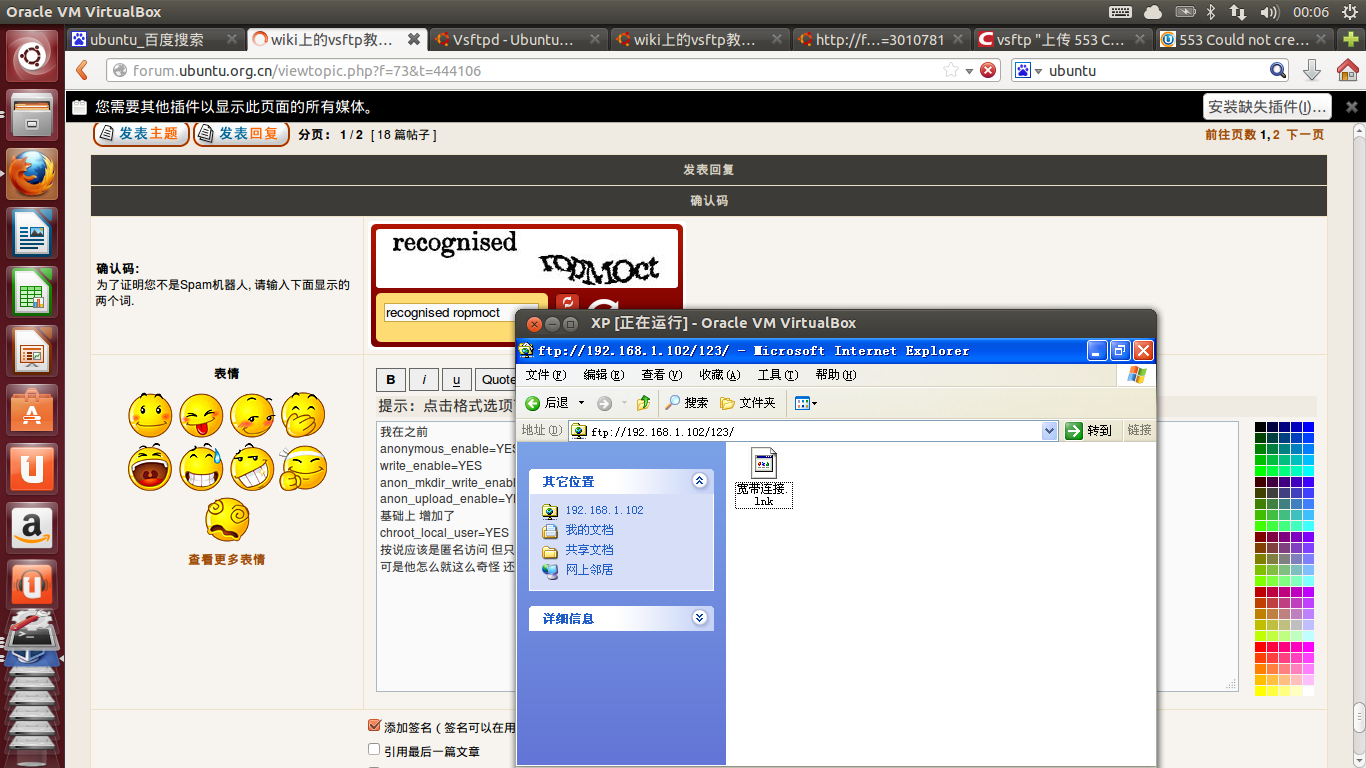Open 网上邻居 link in IE sidebar
This screenshot has height=768, width=1366.
click(589, 570)
